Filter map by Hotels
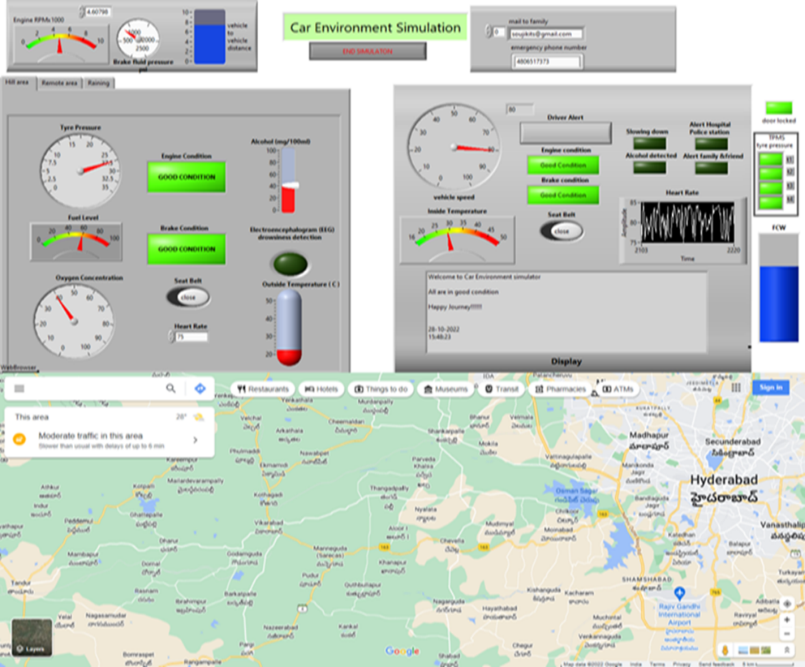Viewport: 805px width, 667px height. coord(321,389)
